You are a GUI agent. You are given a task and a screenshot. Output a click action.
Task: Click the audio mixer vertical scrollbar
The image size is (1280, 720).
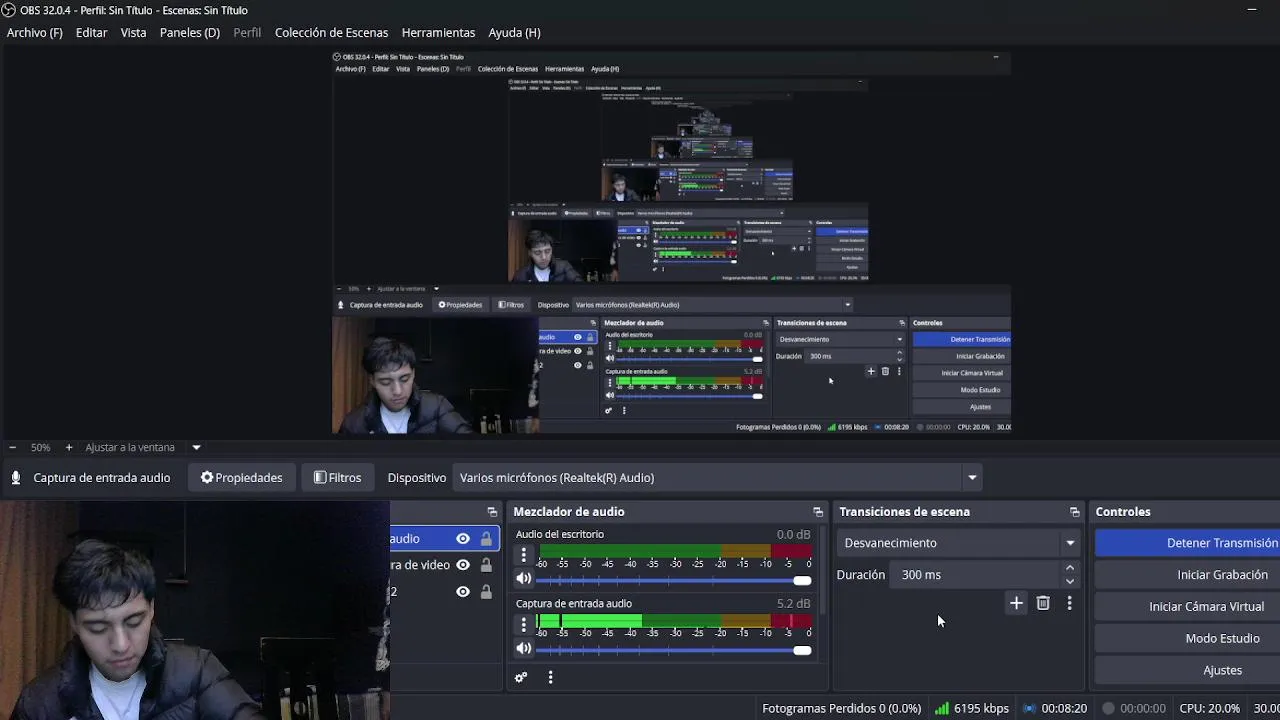tap(823, 570)
